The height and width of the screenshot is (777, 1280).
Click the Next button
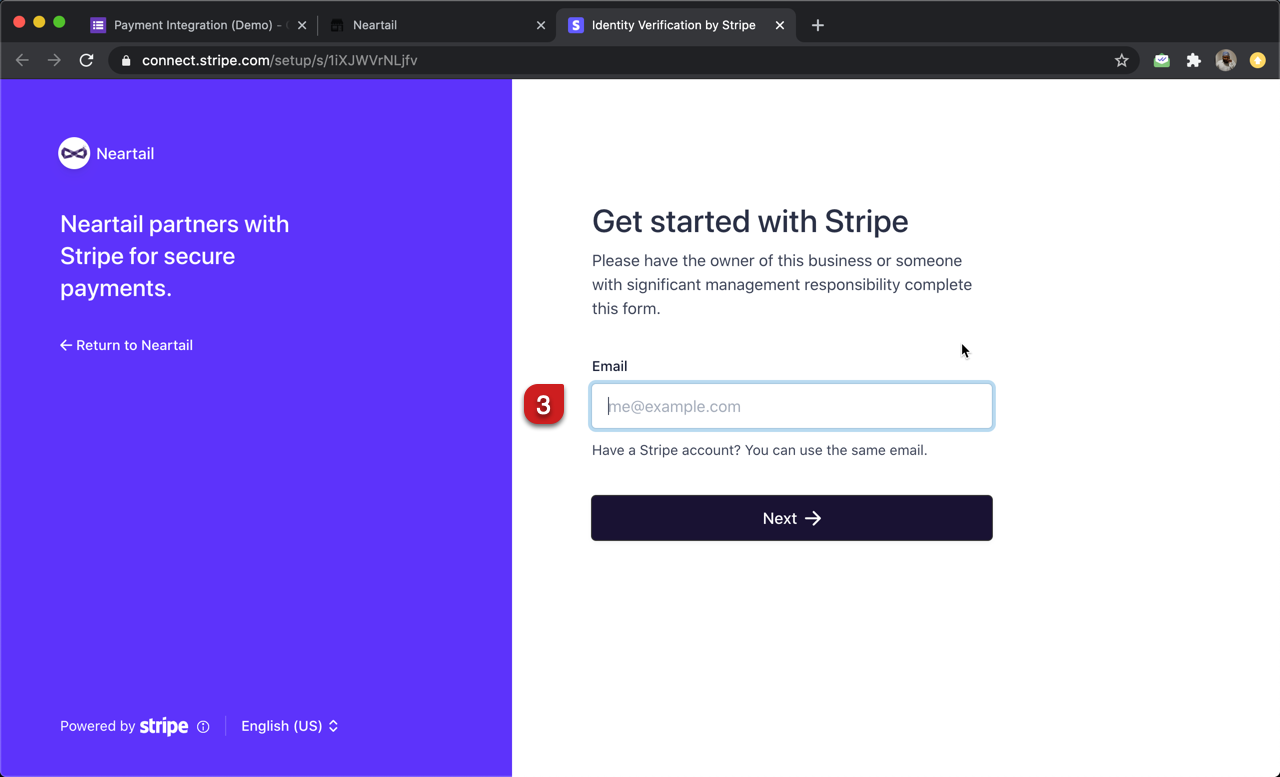click(x=791, y=518)
